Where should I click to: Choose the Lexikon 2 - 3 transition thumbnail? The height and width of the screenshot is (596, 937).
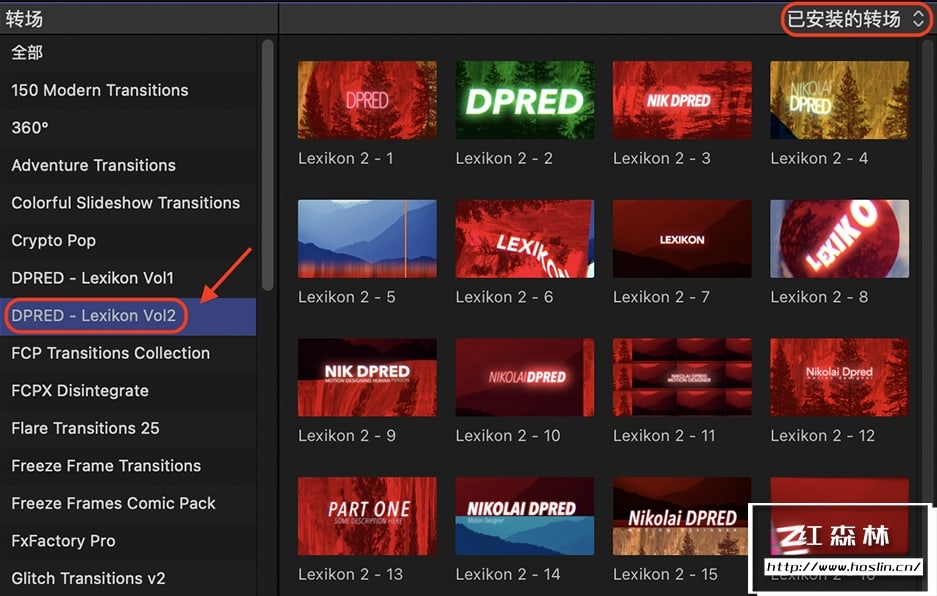tap(682, 100)
